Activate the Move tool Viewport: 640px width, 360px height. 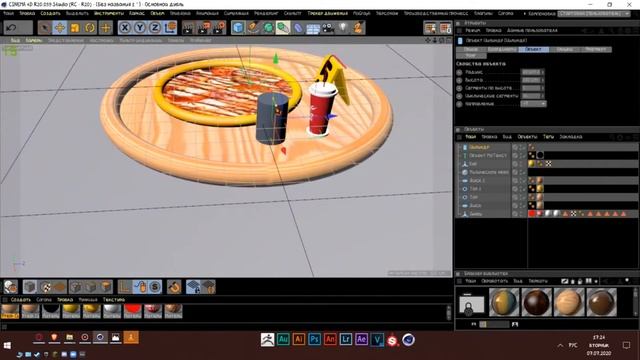click(x=60, y=28)
